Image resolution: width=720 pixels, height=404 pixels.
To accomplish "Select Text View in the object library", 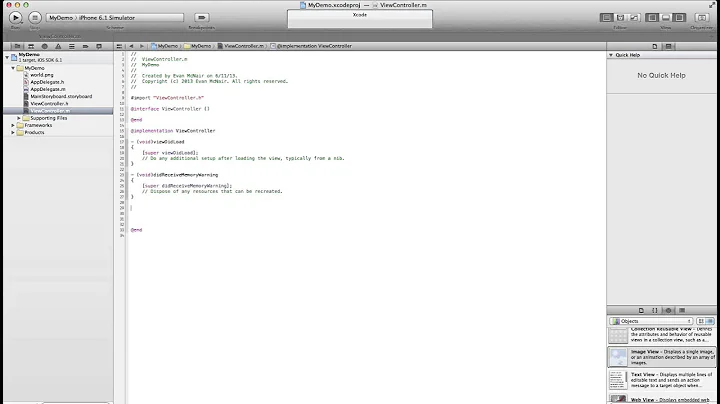I will [x=662, y=380].
